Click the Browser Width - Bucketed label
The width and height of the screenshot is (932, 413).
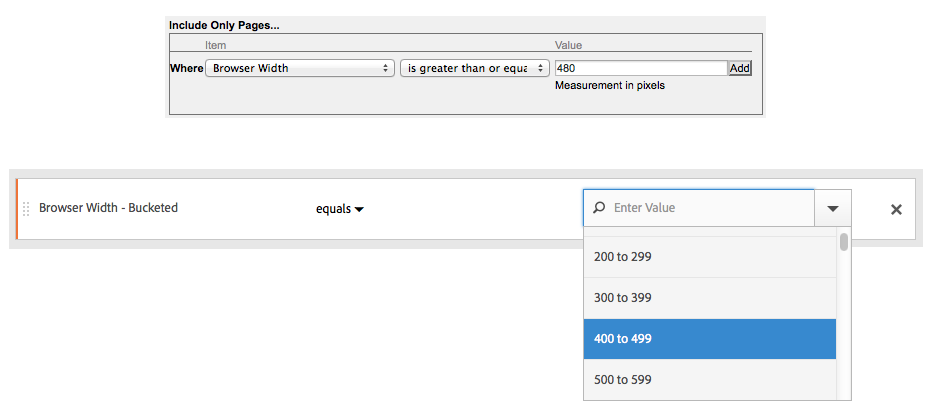(x=108, y=208)
